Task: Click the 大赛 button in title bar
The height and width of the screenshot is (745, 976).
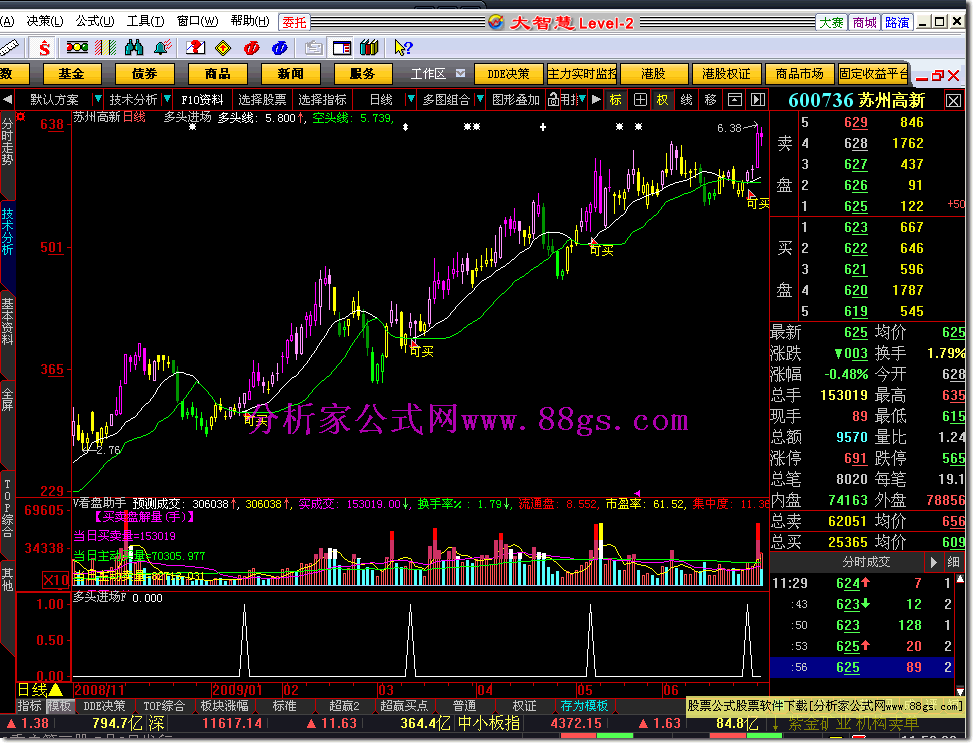Action: tap(830, 22)
